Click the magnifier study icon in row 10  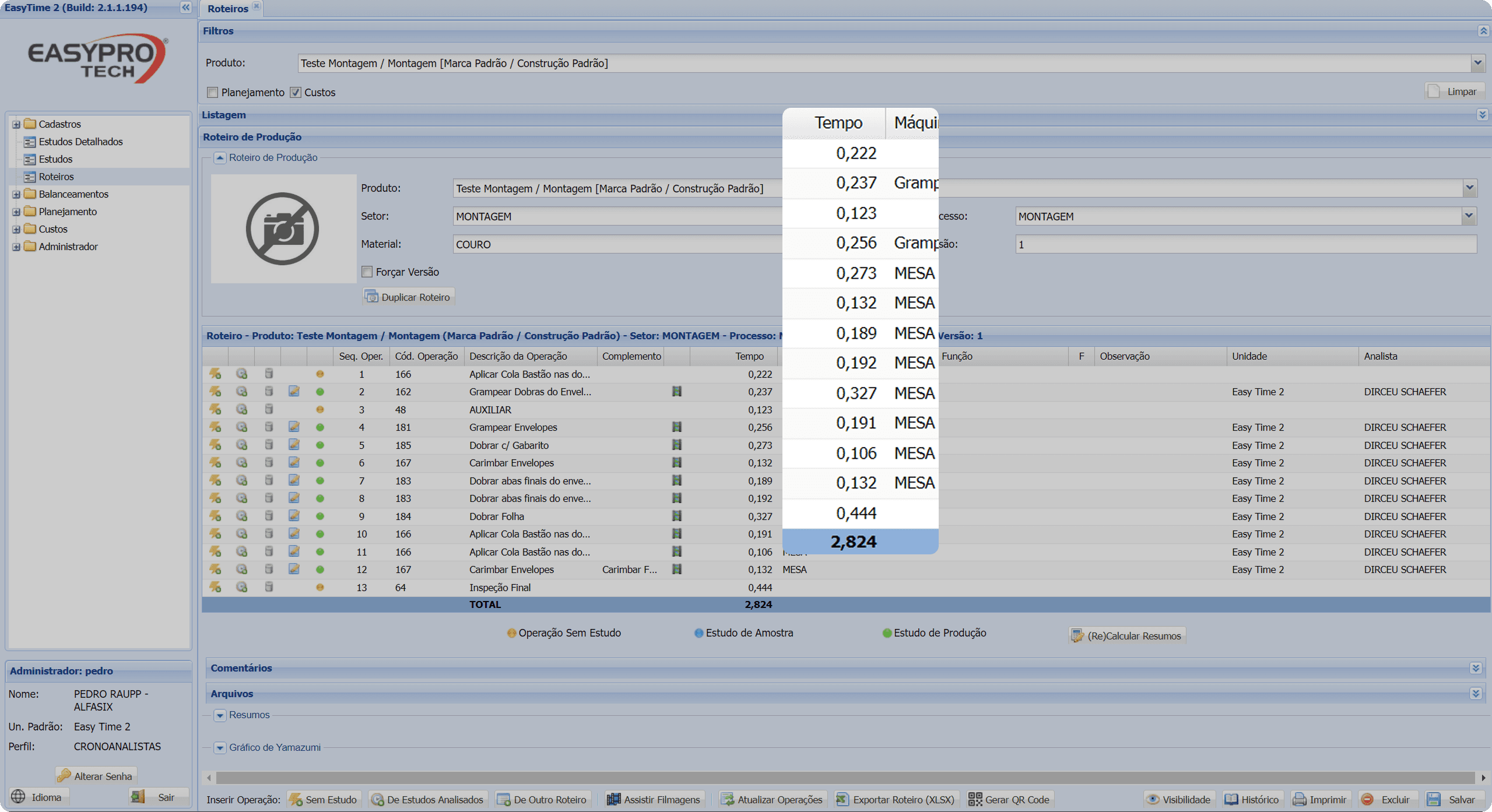tap(241, 534)
